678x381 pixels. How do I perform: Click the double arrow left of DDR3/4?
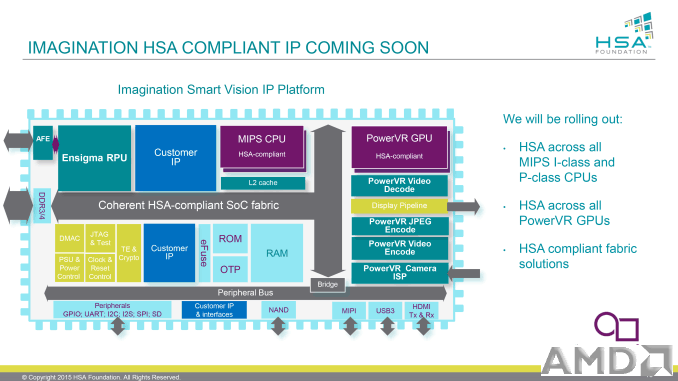coord(18,205)
